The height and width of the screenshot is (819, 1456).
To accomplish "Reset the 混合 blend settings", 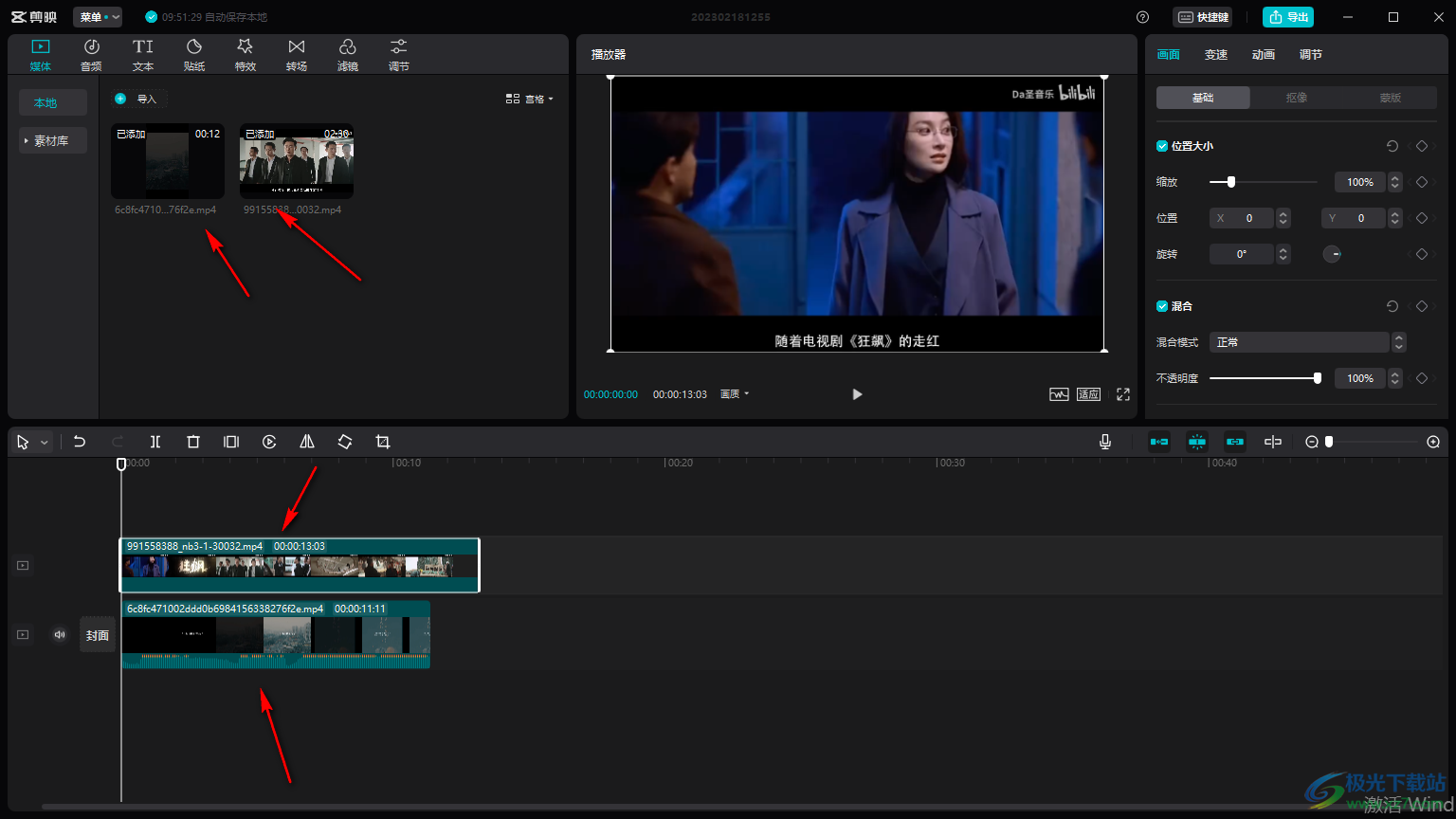I will [1392, 306].
